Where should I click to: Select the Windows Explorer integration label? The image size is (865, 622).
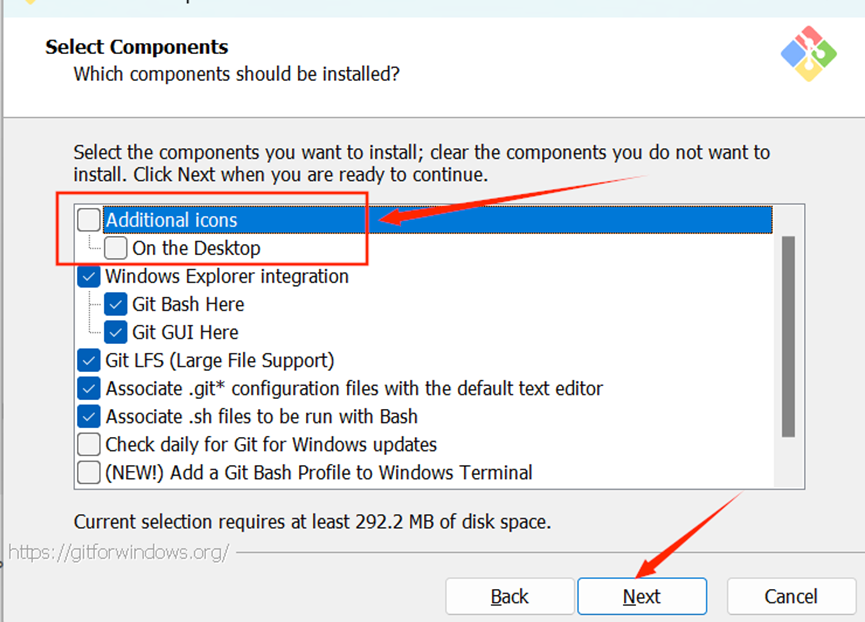pyautogui.click(x=227, y=276)
